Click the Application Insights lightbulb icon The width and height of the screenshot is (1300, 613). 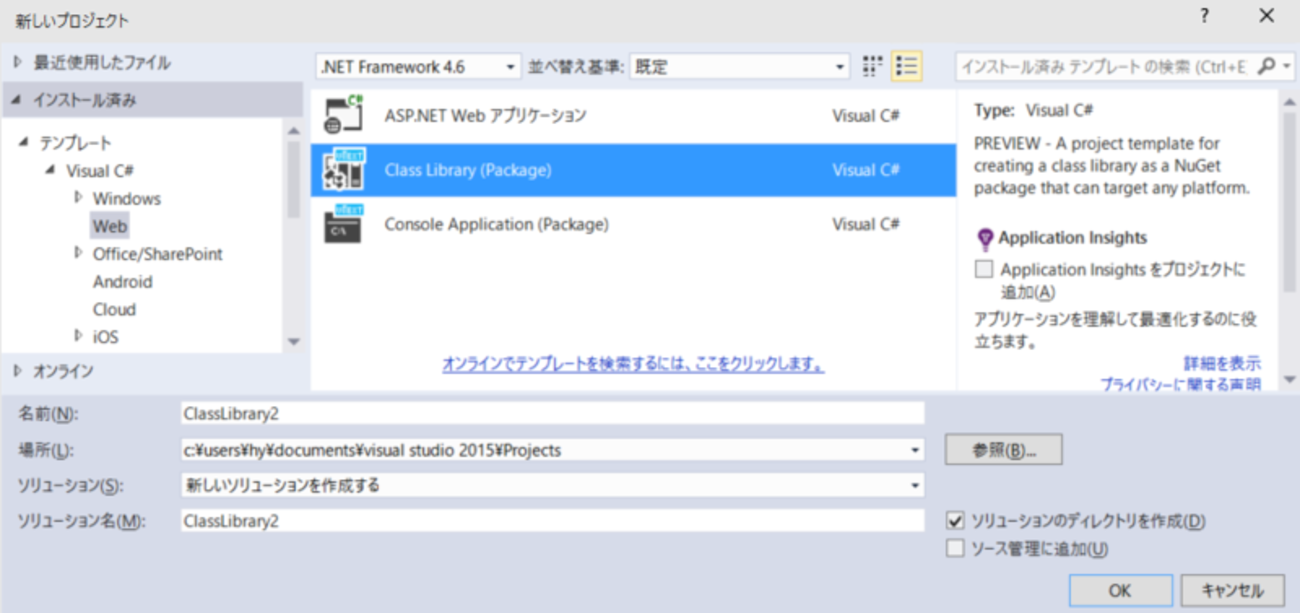pyautogui.click(x=984, y=238)
